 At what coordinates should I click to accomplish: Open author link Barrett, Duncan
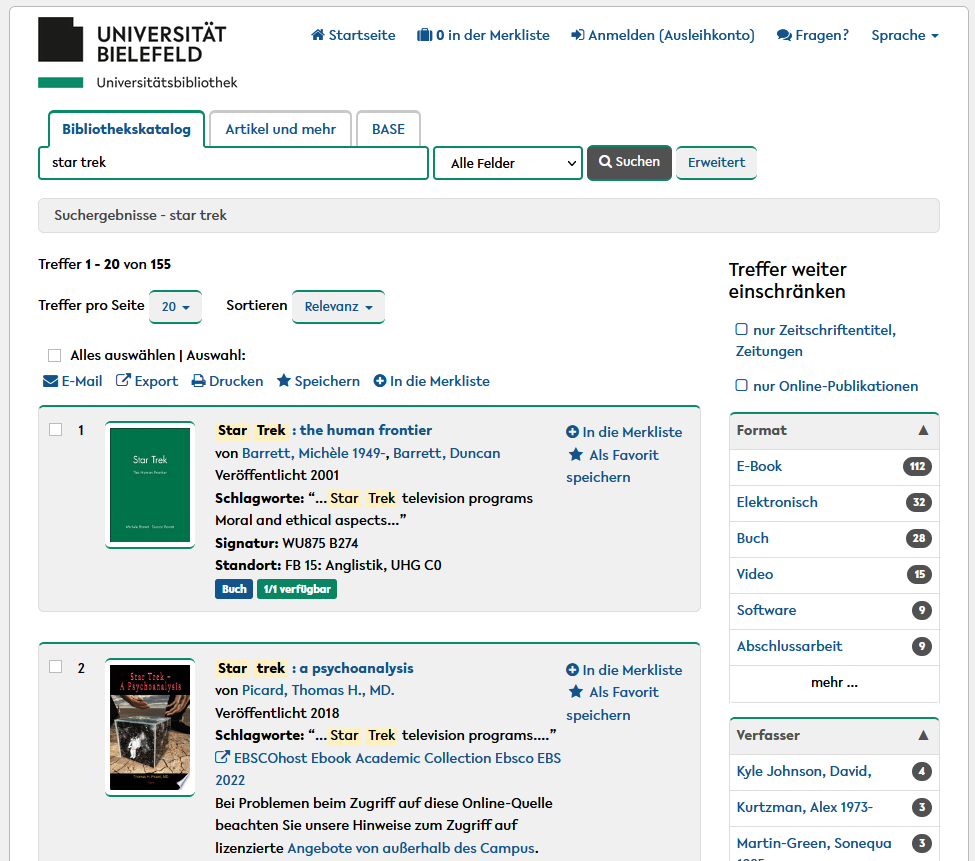(x=446, y=453)
